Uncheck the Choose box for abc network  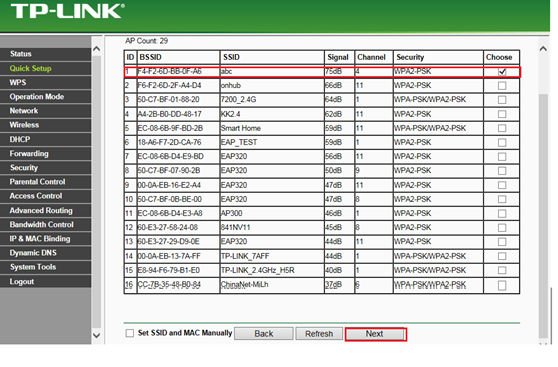point(502,72)
